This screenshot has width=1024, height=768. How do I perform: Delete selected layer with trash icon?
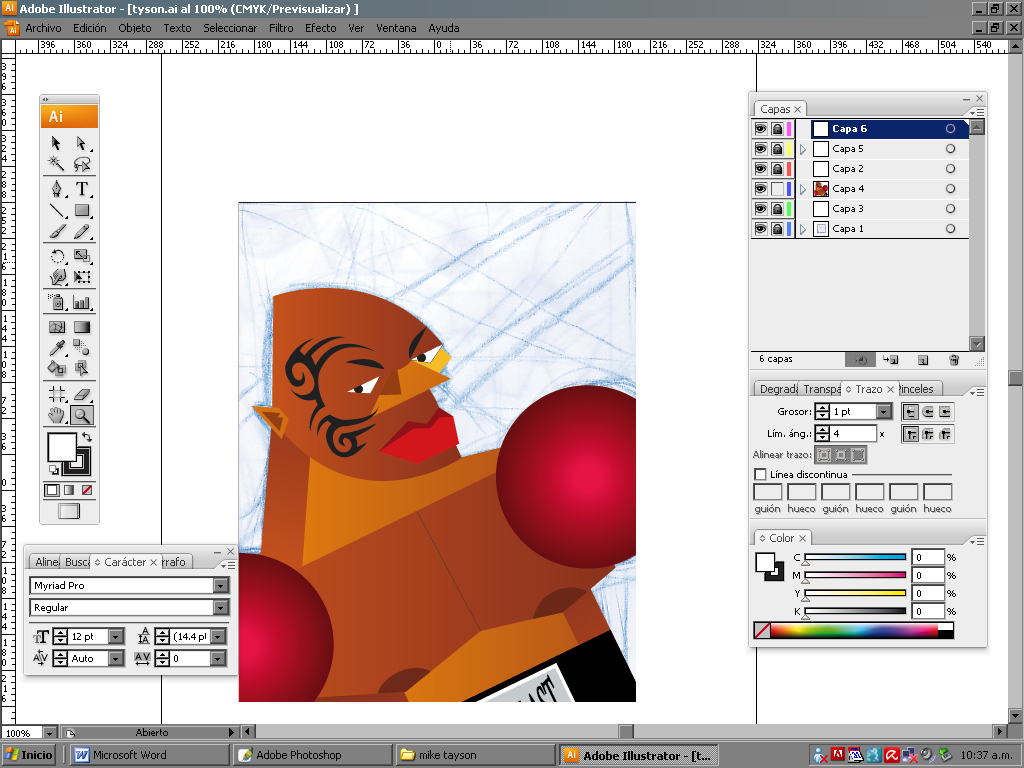pos(953,360)
